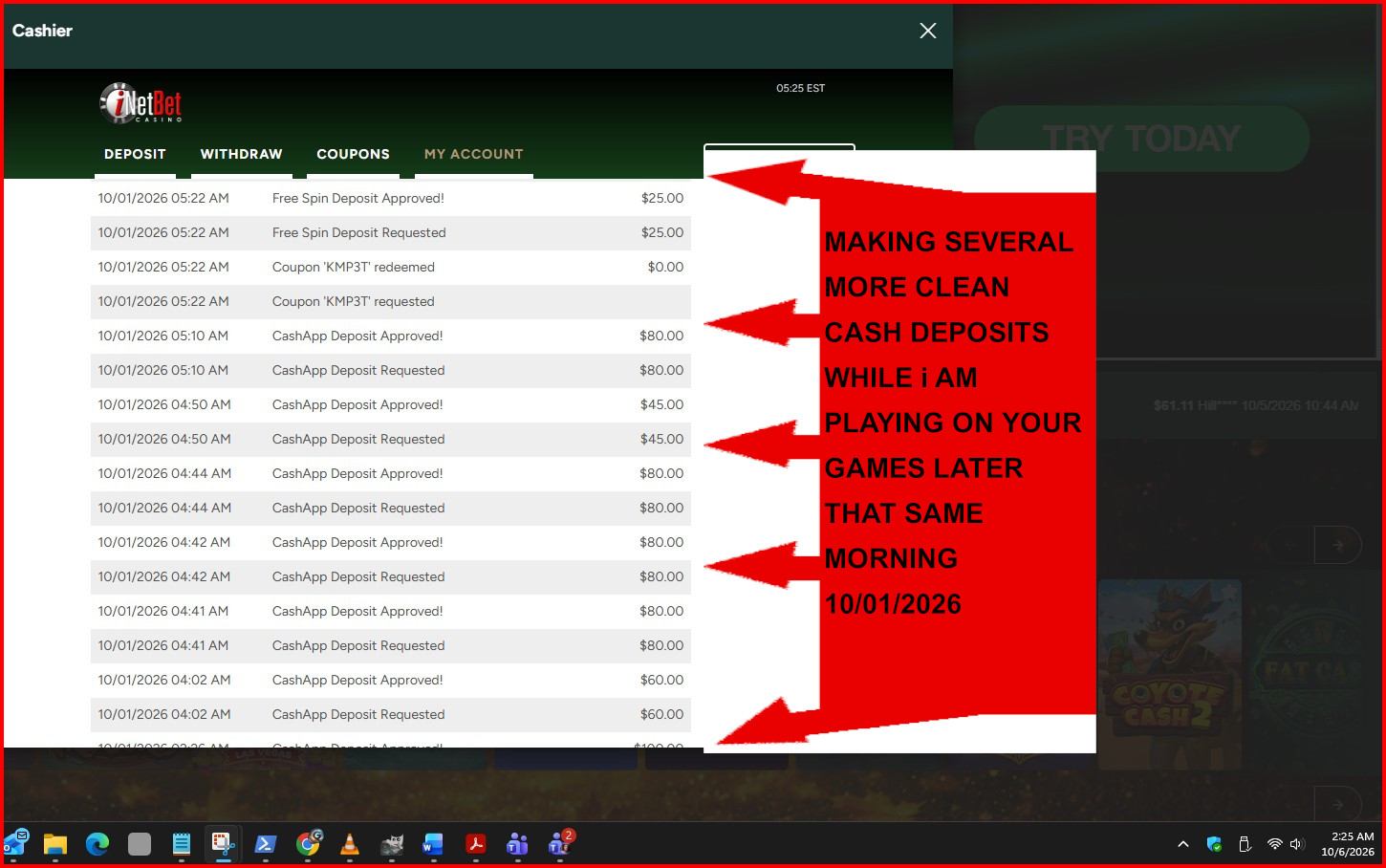Open File Explorer from the taskbar
Image resolution: width=1386 pixels, height=868 pixels.
click(x=55, y=844)
